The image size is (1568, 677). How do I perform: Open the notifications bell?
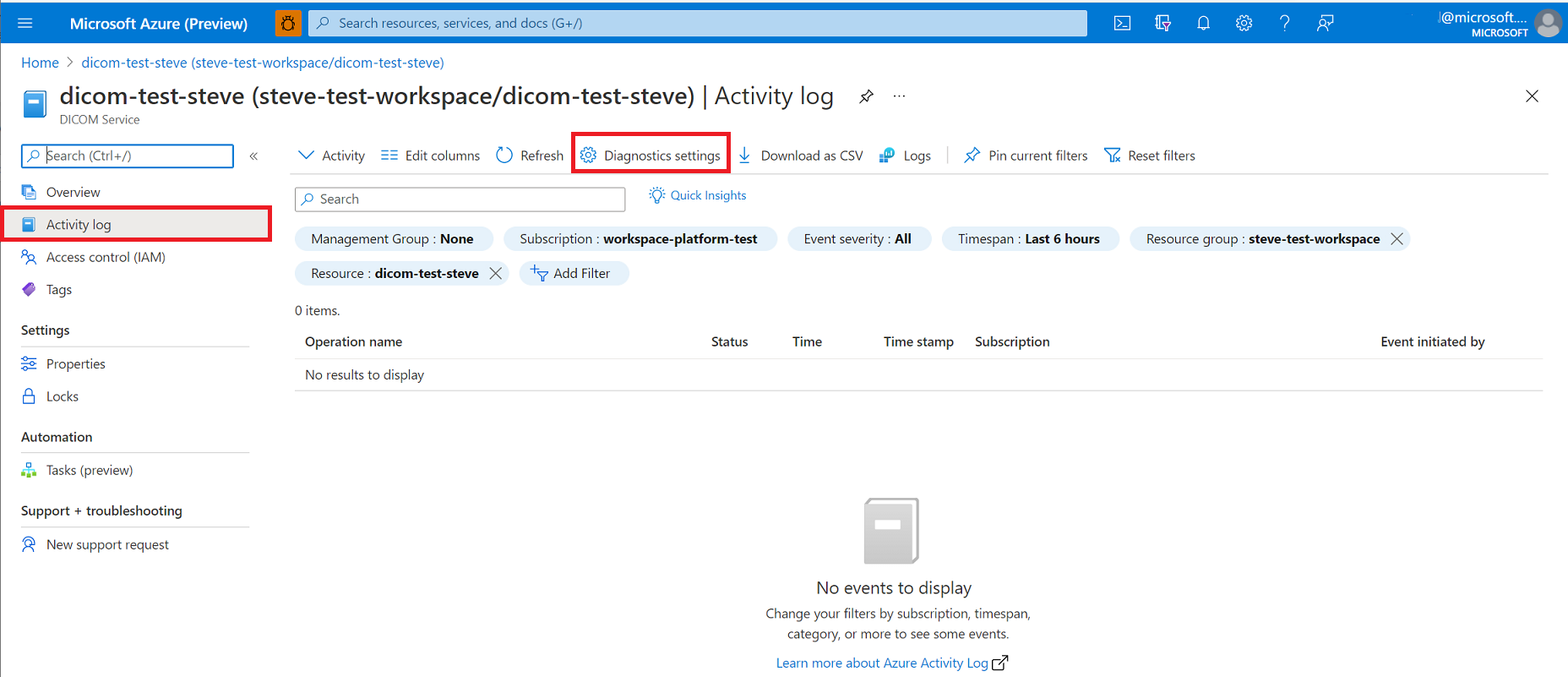(x=1203, y=23)
